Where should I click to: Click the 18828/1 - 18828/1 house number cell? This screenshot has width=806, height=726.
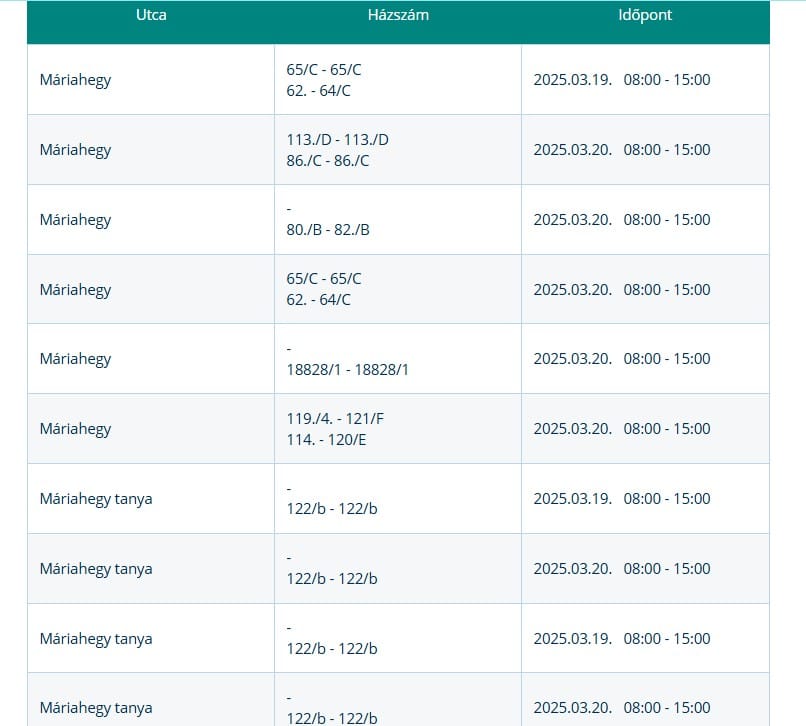(x=347, y=369)
